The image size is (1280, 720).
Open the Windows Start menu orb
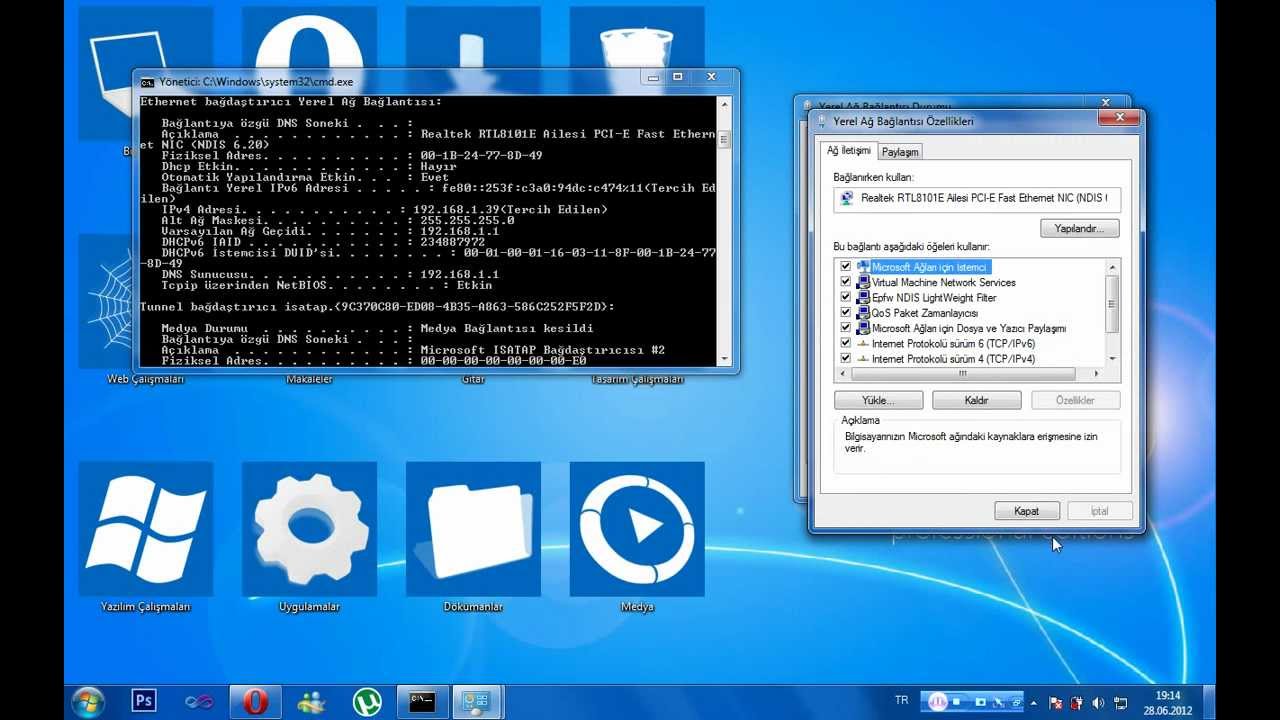88,701
